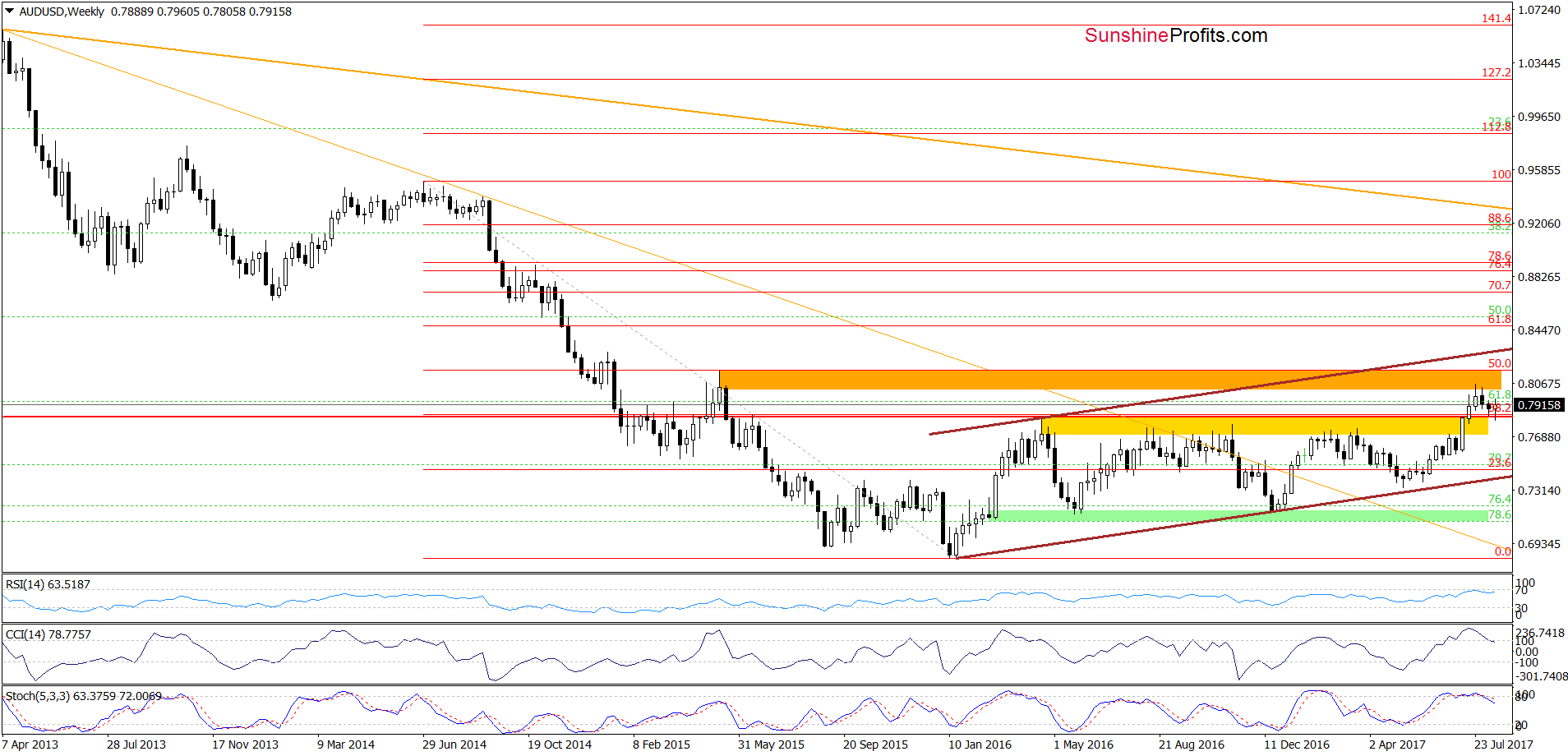
Task: Click the date label 8 Feb 2015
Action: click(662, 744)
